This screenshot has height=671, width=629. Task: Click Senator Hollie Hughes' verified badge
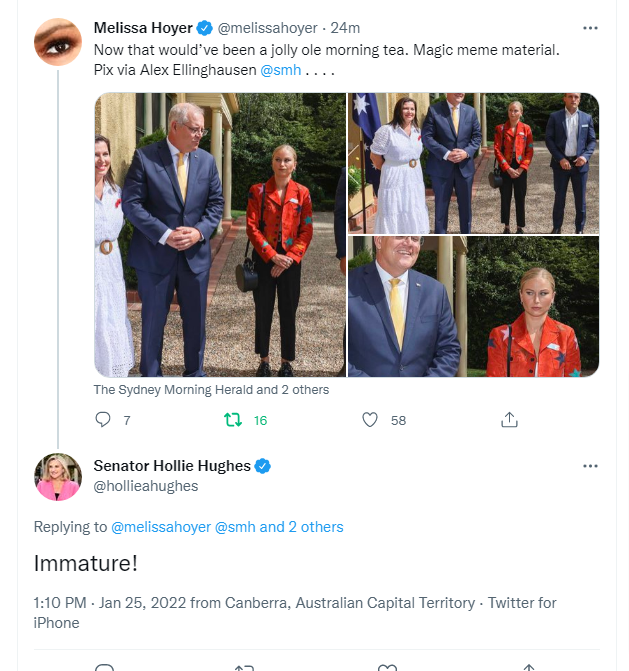click(x=262, y=466)
